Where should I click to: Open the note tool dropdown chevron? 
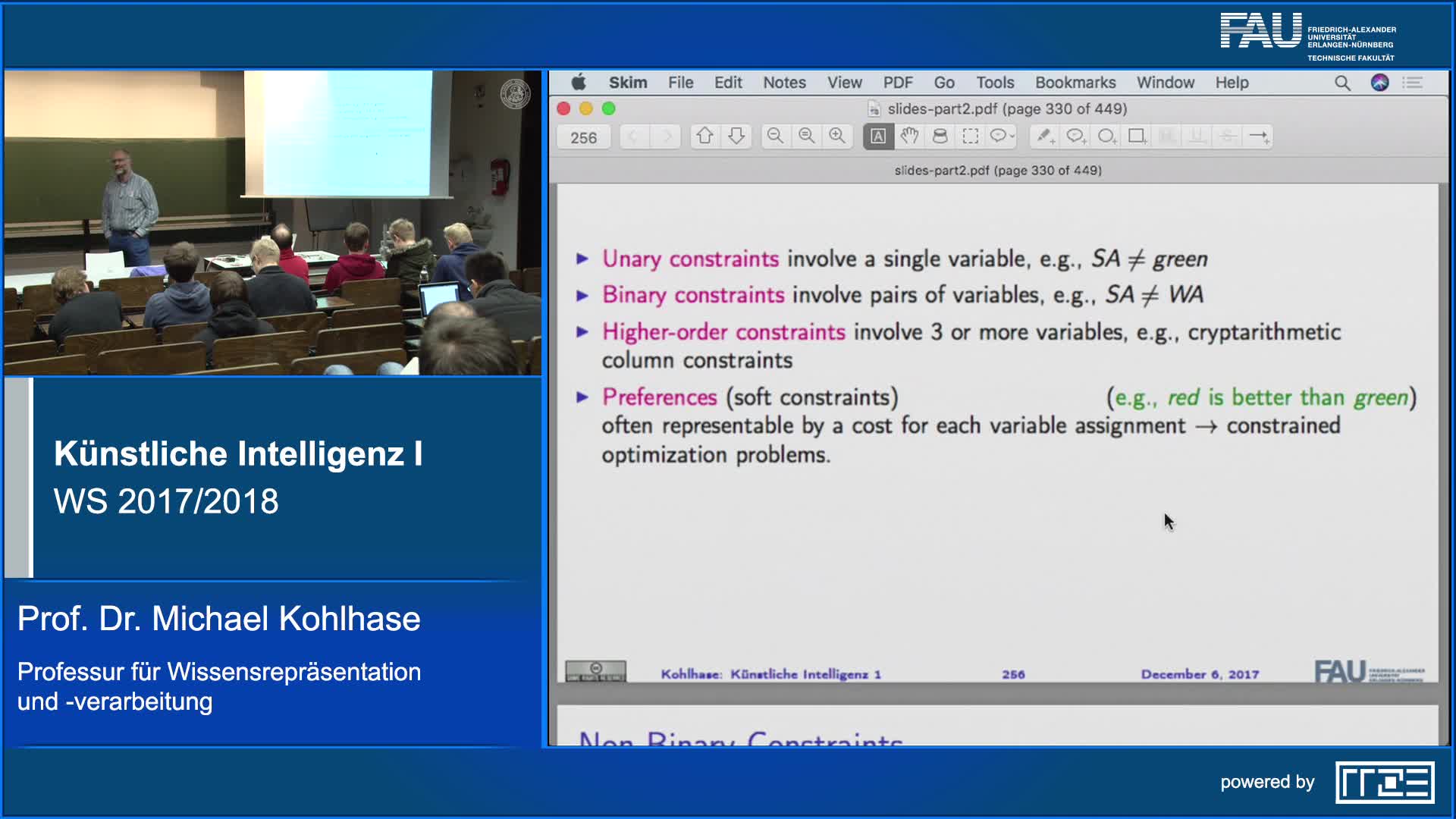[x=1011, y=136]
